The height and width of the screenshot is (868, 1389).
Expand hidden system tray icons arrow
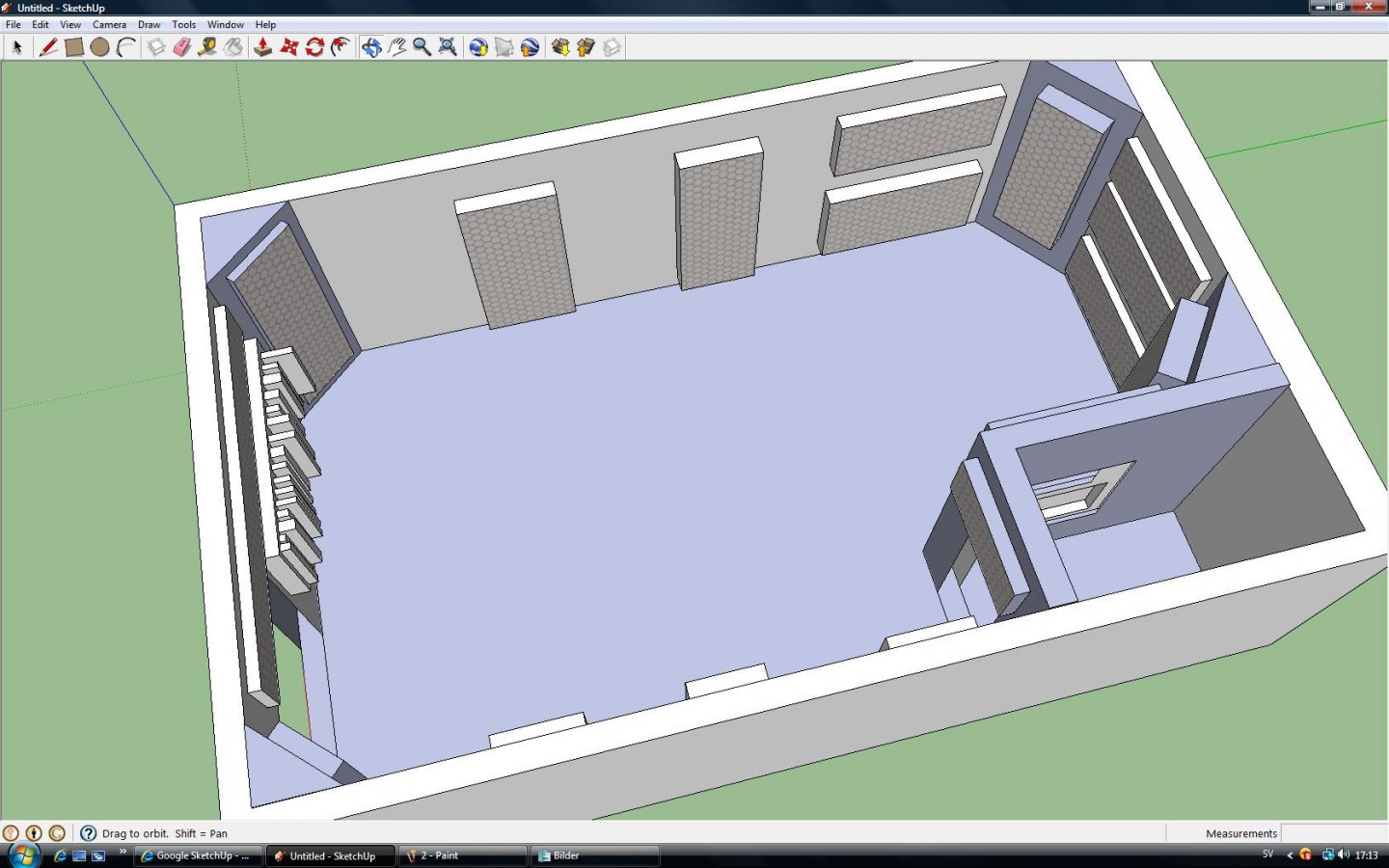point(1290,855)
